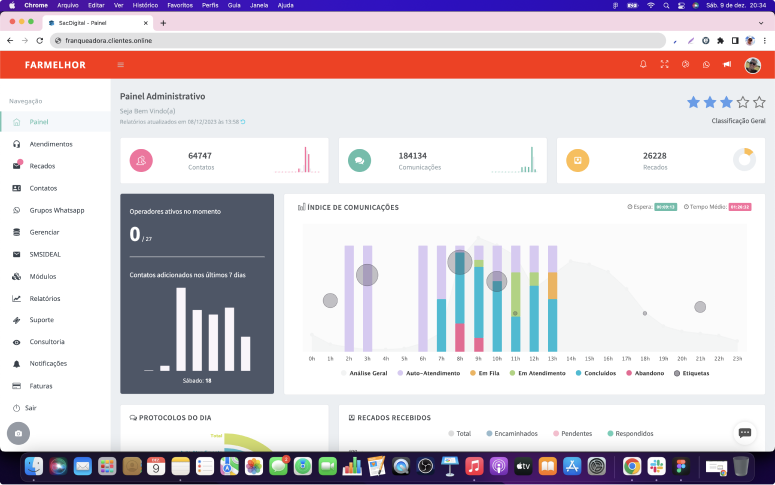
Task: Click the header megaphone icon
Action: click(727, 64)
